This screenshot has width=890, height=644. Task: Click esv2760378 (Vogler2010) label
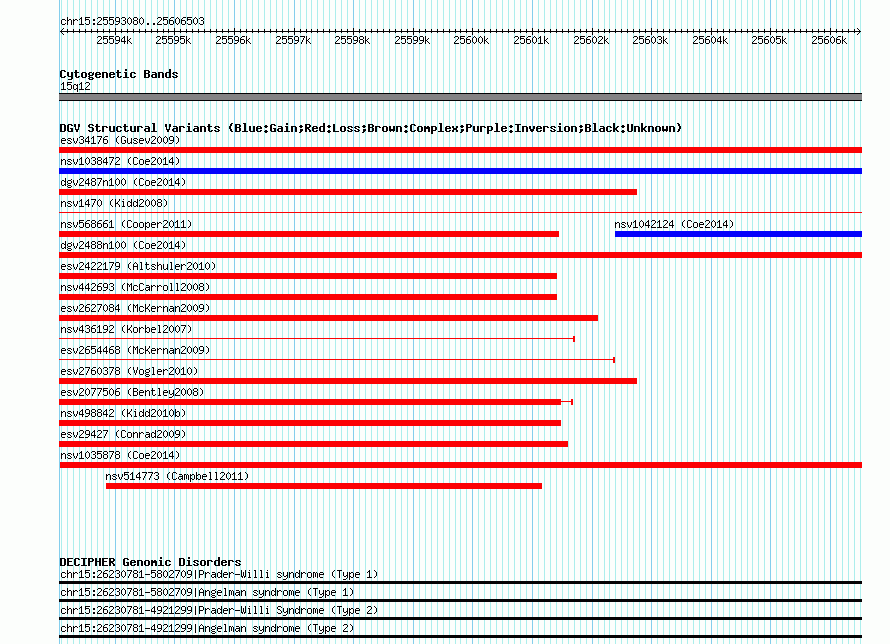point(129,371)
